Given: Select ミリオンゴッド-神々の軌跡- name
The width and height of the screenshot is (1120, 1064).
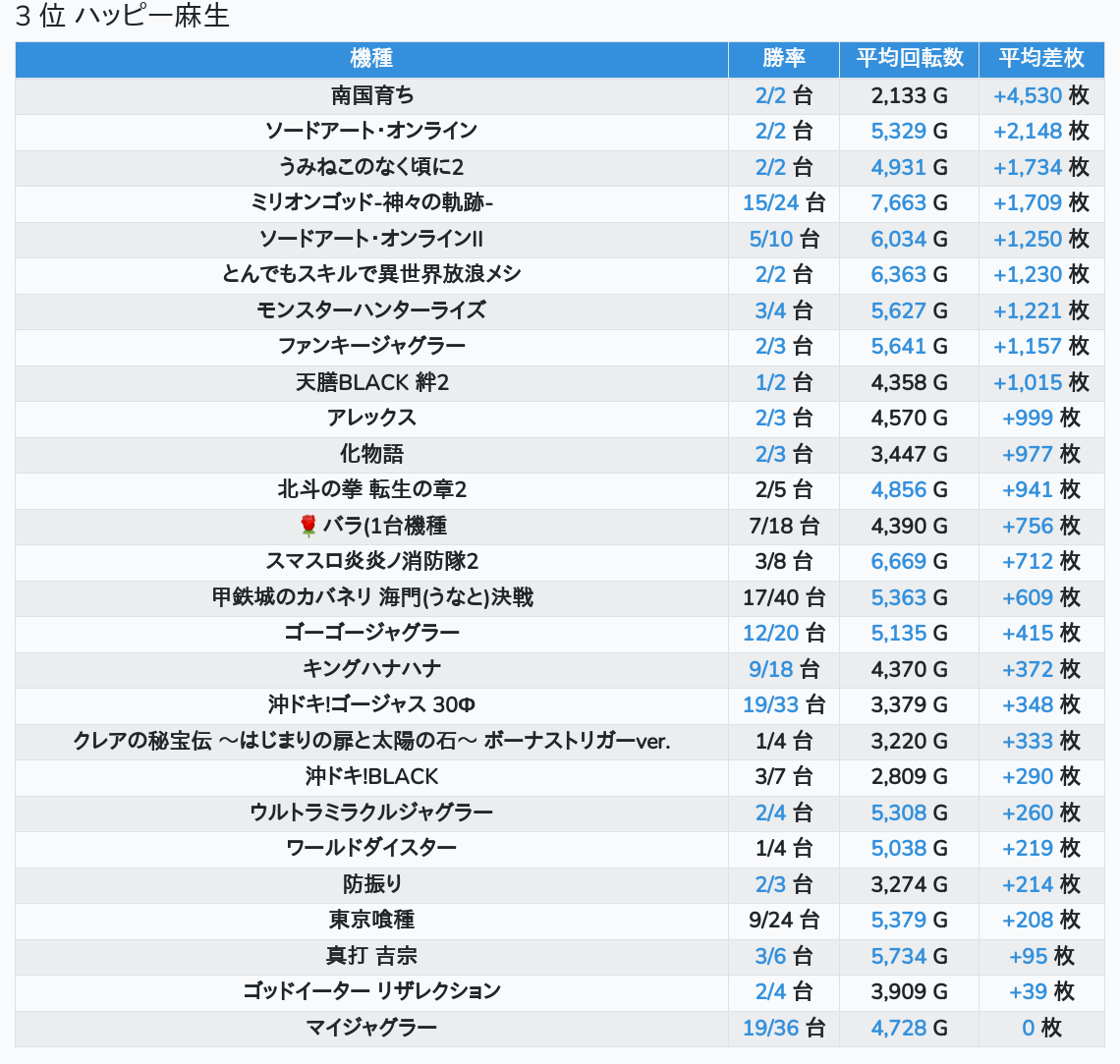Looking at the screenshot, I should click(371, 202).
